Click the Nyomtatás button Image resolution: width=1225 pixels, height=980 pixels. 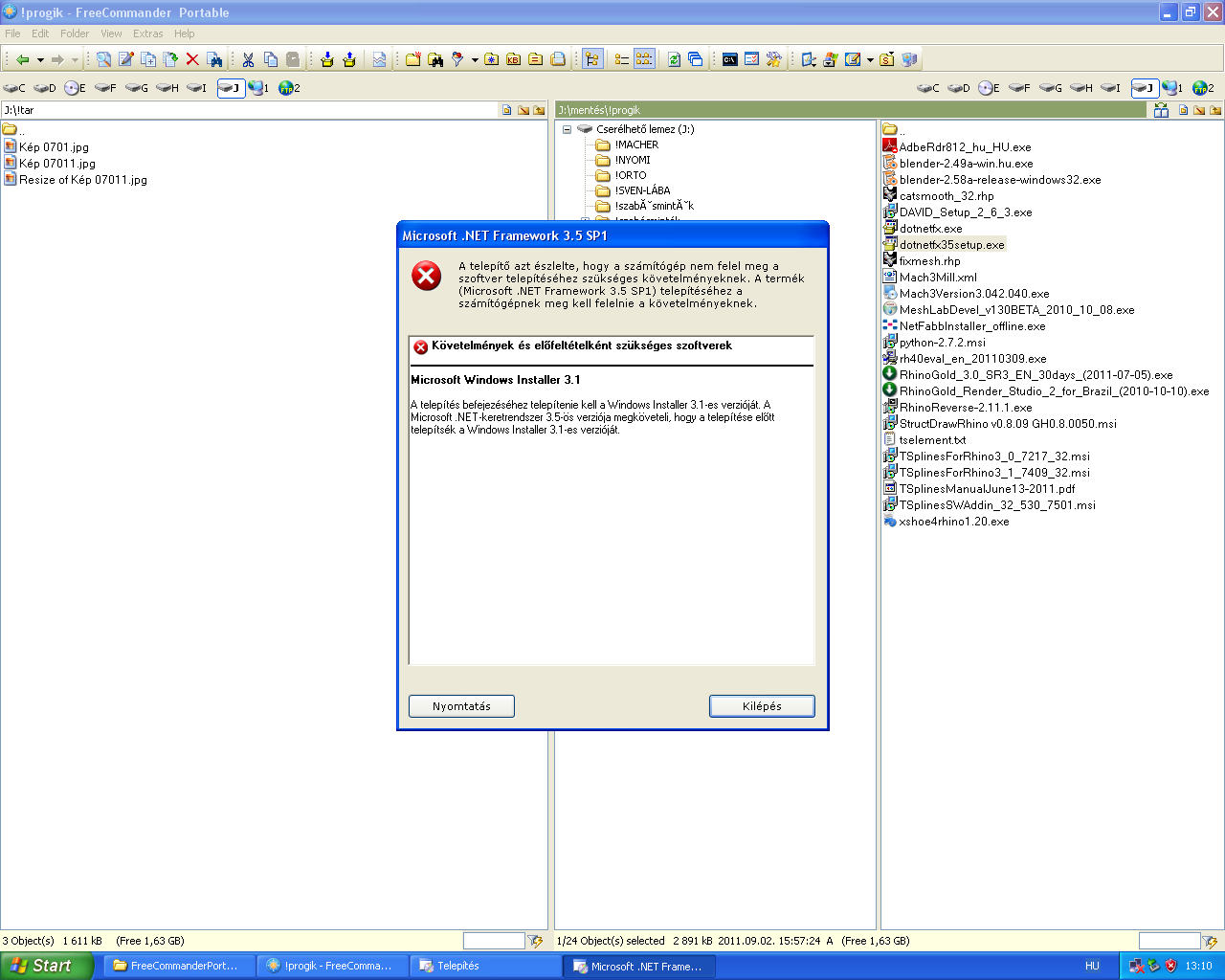[461, 706]
